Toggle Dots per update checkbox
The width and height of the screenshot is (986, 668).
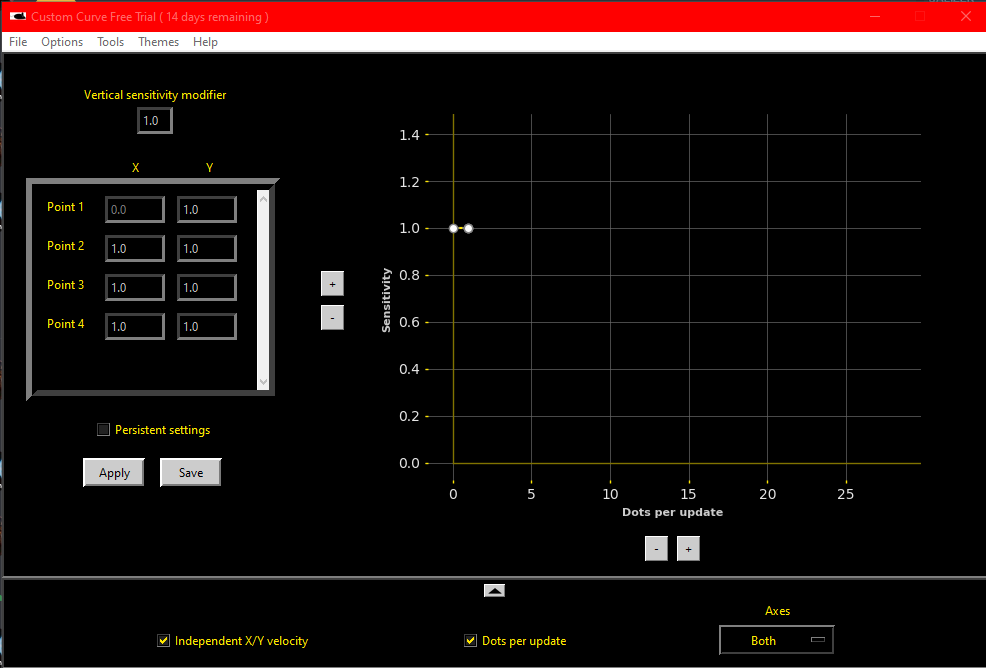(470, 640)
